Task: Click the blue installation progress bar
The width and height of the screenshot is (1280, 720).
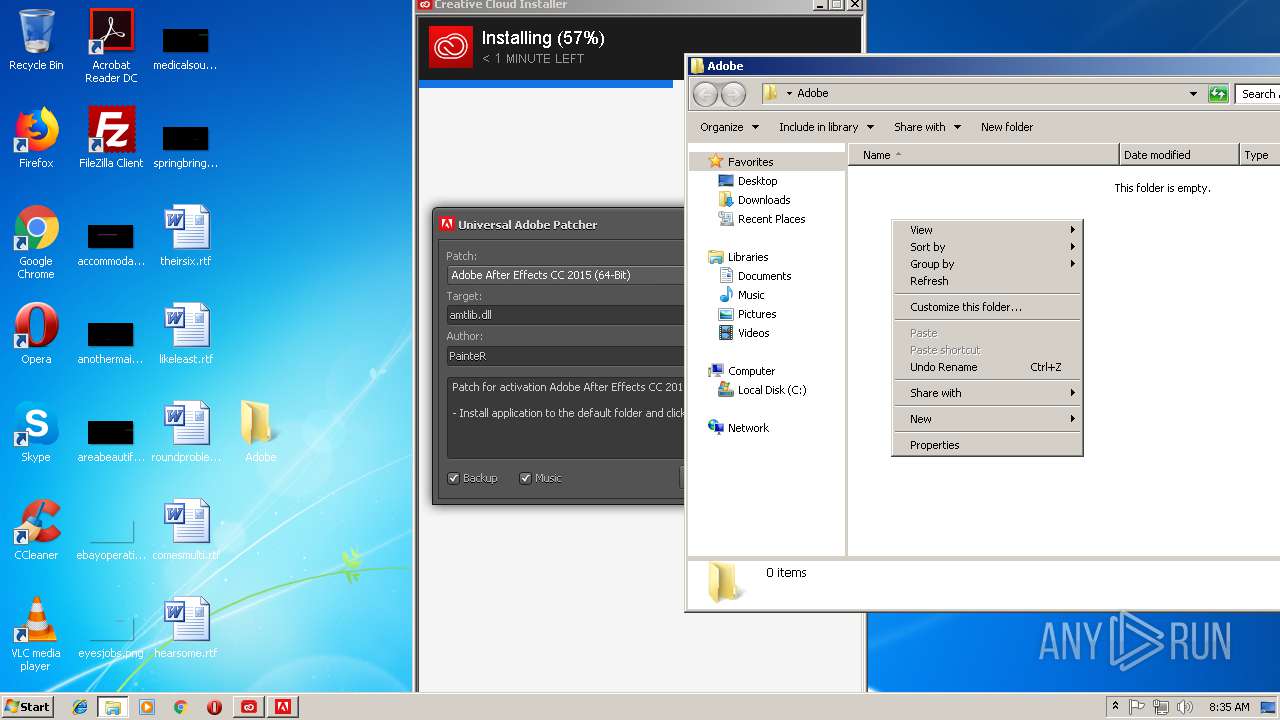Action: pos(546,84)
